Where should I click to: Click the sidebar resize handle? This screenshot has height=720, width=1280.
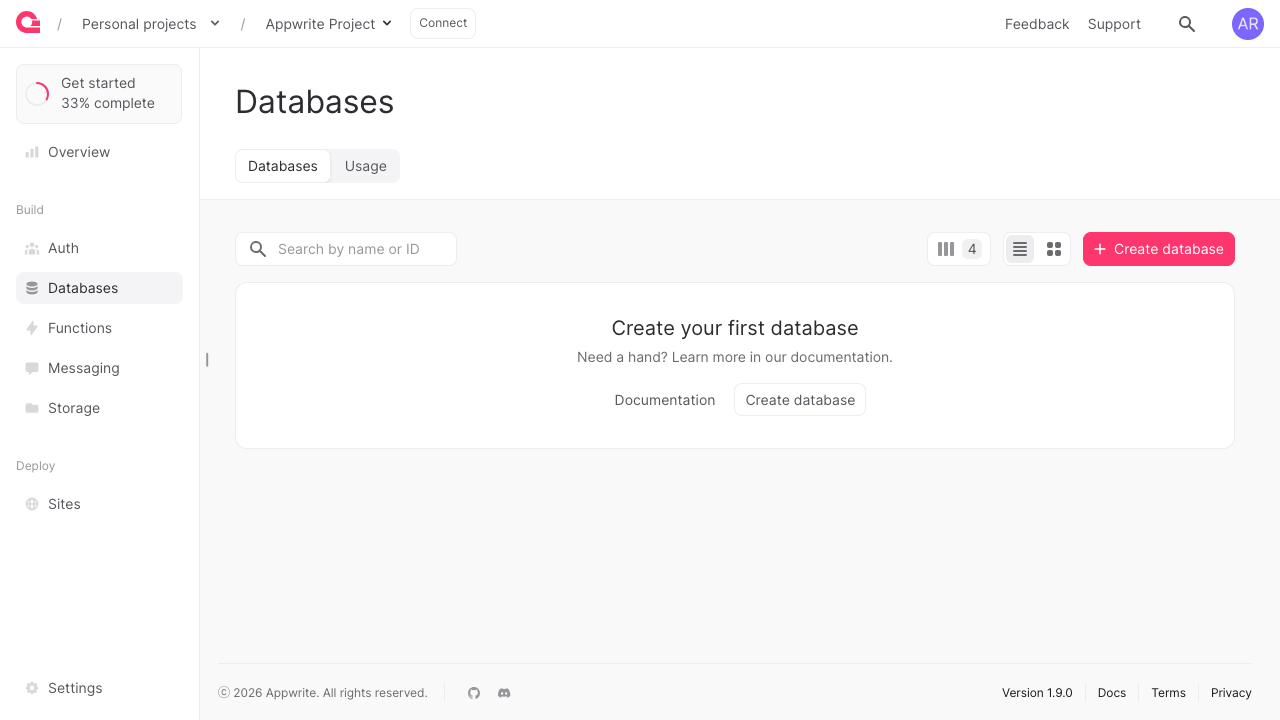pos(207,360)
